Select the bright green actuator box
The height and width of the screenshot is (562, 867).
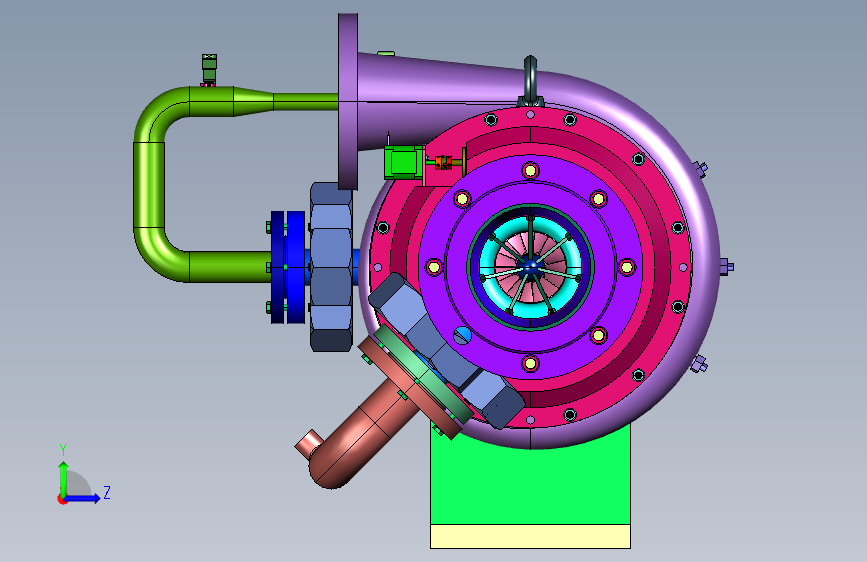coord(404,163)
